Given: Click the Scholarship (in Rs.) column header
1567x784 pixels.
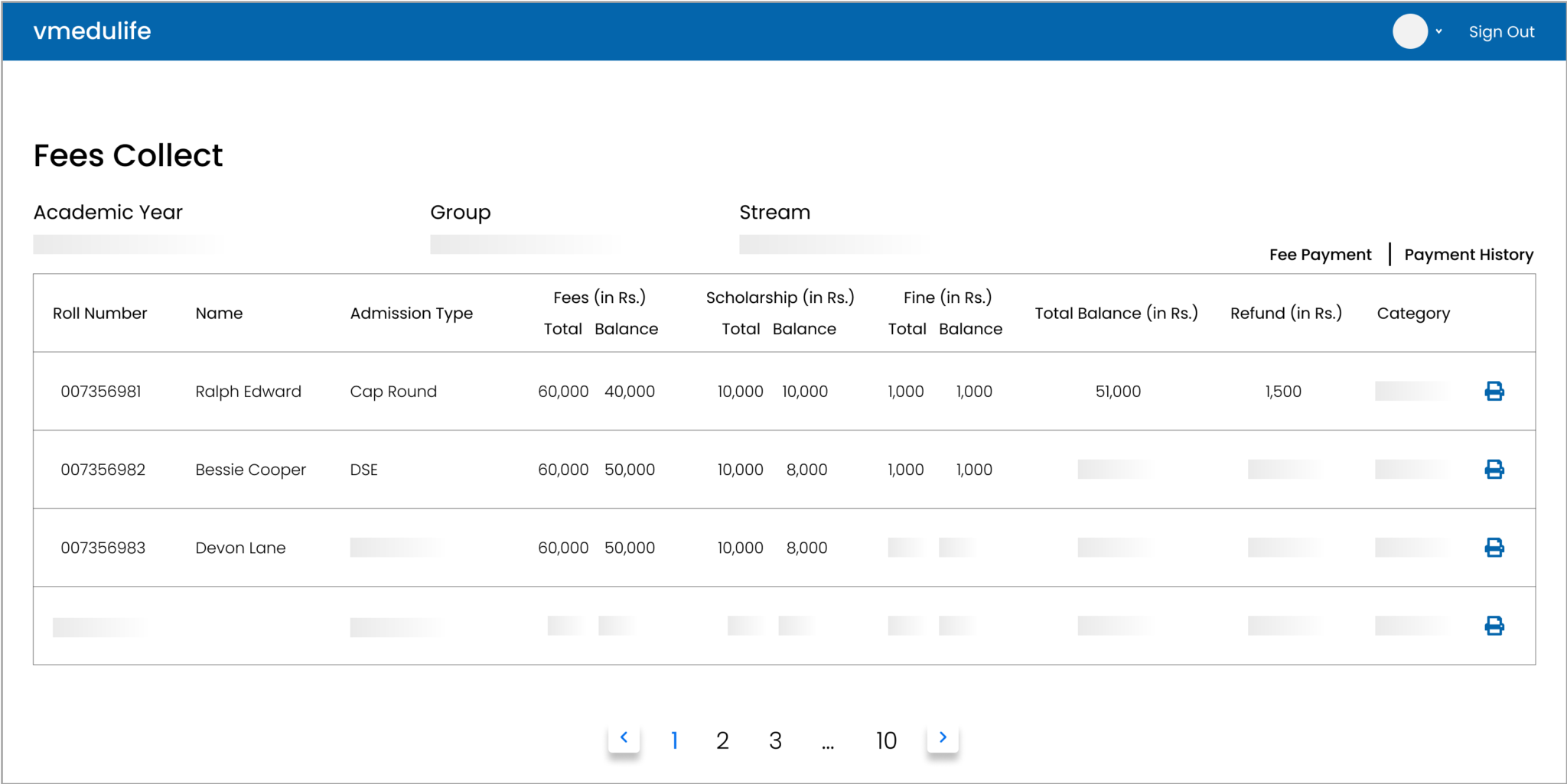Looking at the screenshot, I should 780,298.
